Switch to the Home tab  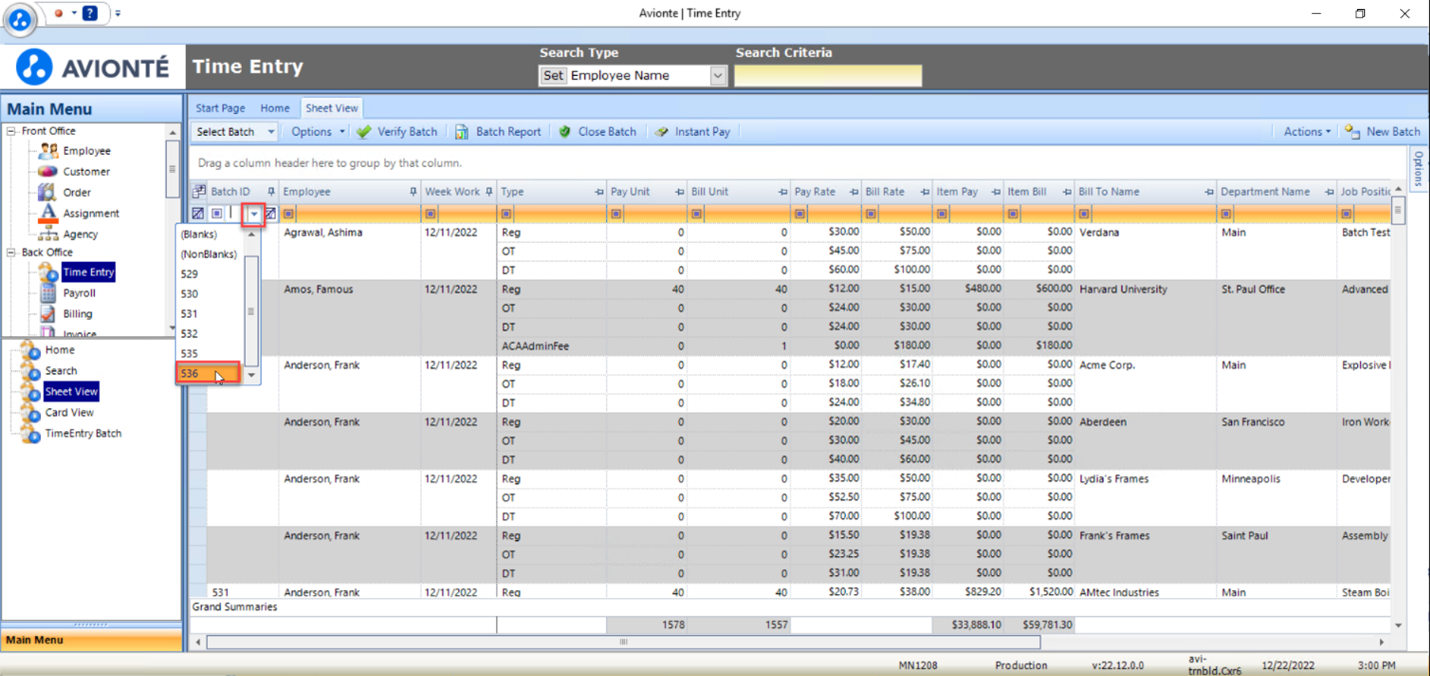(x=275, y=108)
